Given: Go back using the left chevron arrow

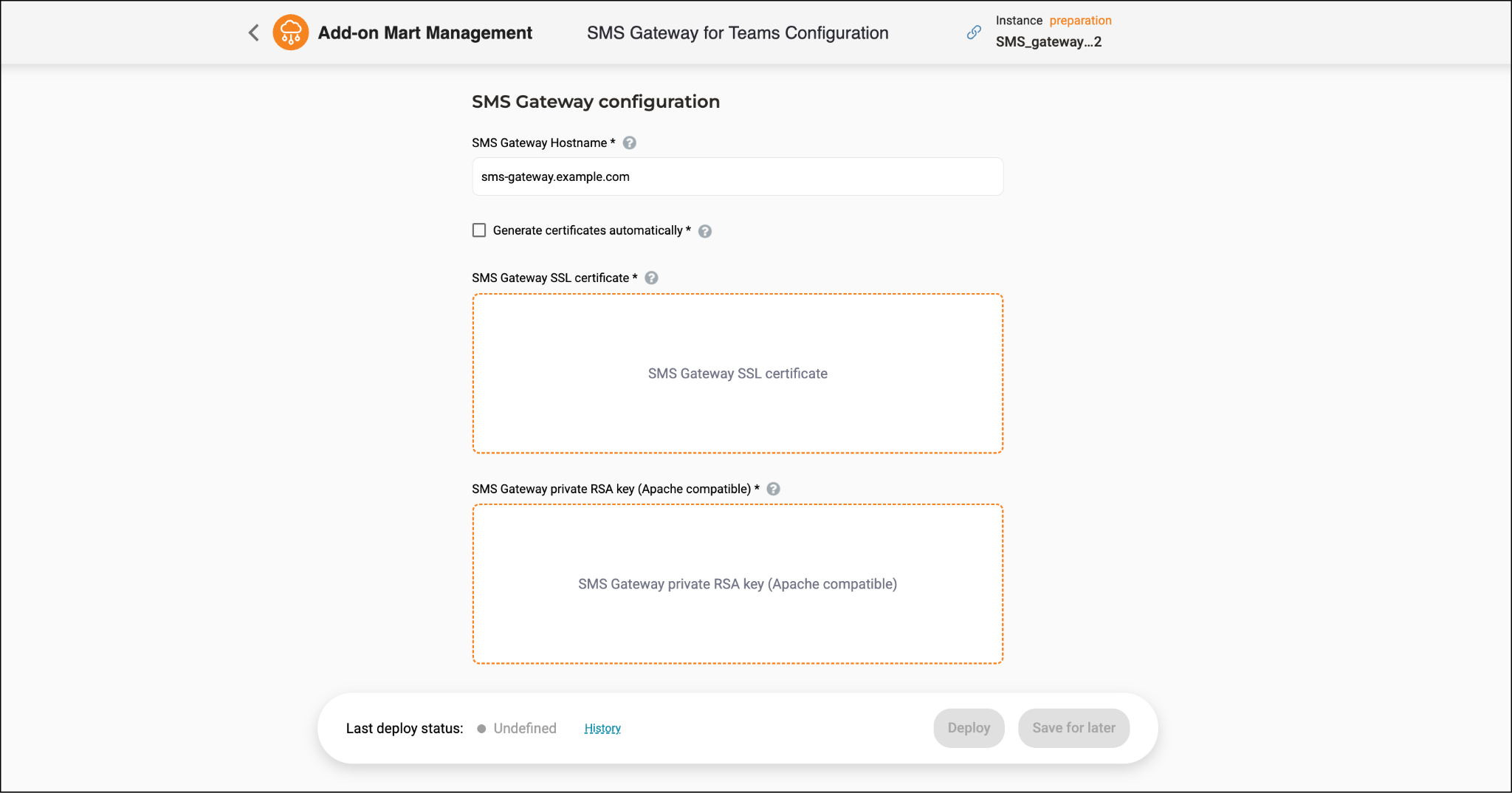Looking at the screenshot, I should coord(254,32).
